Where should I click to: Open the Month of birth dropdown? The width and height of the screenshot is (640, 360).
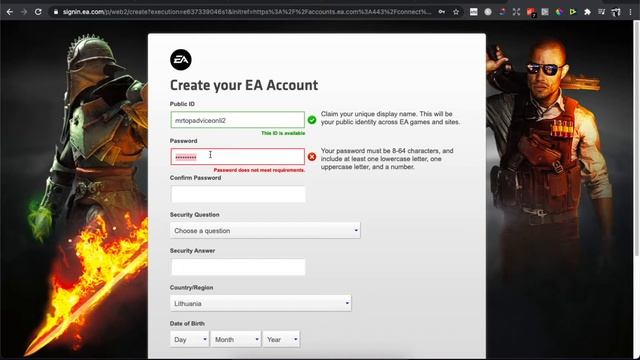[236, 339]
